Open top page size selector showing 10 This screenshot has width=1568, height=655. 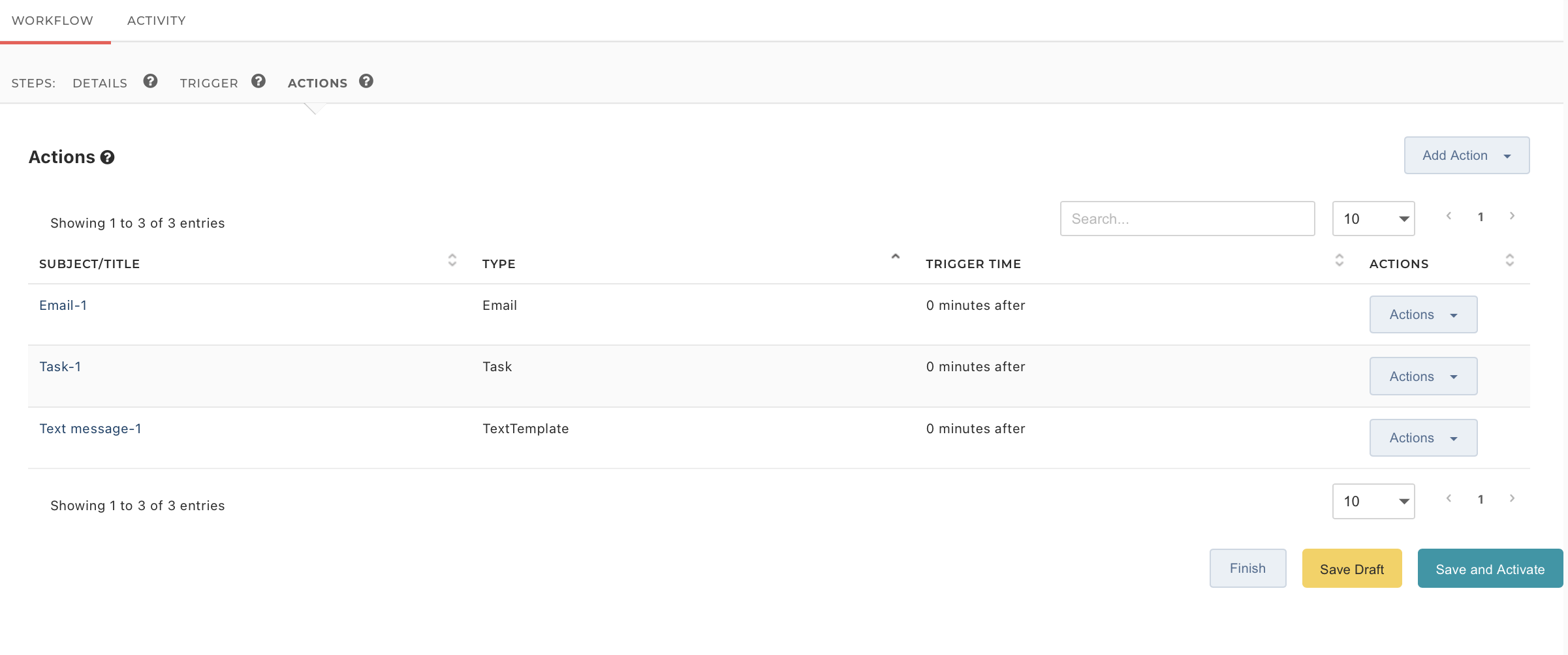point(1373,219)
